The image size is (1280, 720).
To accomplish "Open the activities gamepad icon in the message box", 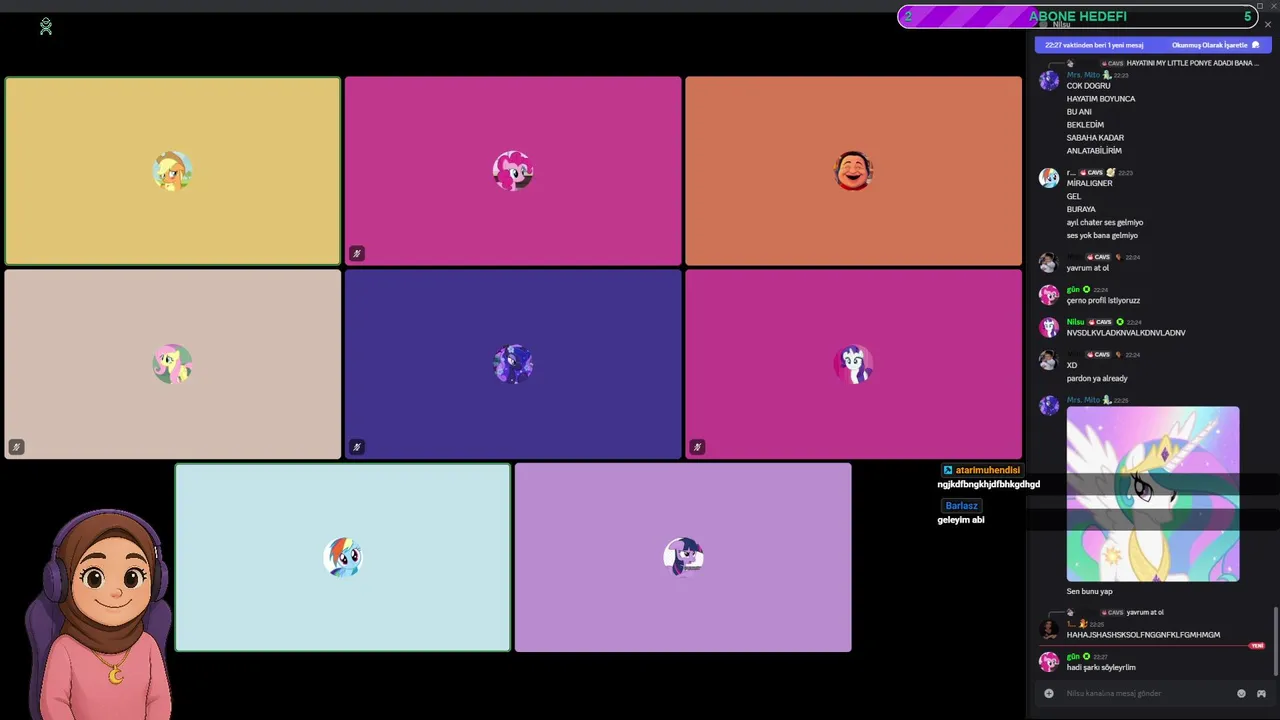I will coord(1261,693).
